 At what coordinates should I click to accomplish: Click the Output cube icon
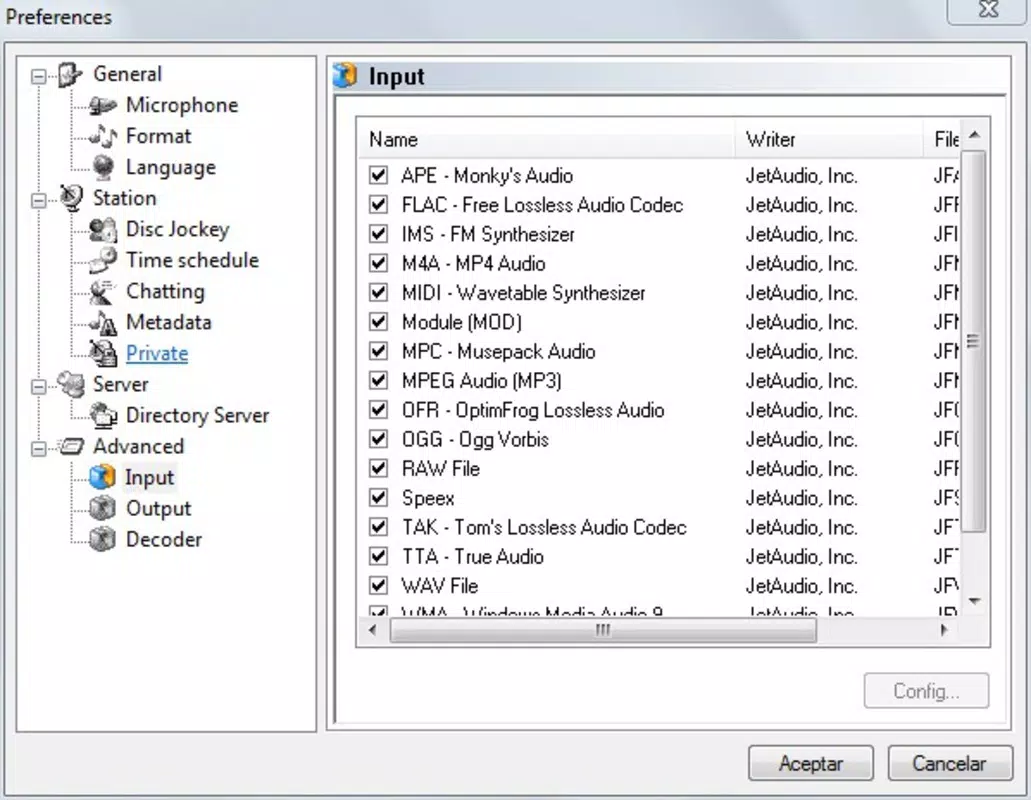click(x=103, y=508)
